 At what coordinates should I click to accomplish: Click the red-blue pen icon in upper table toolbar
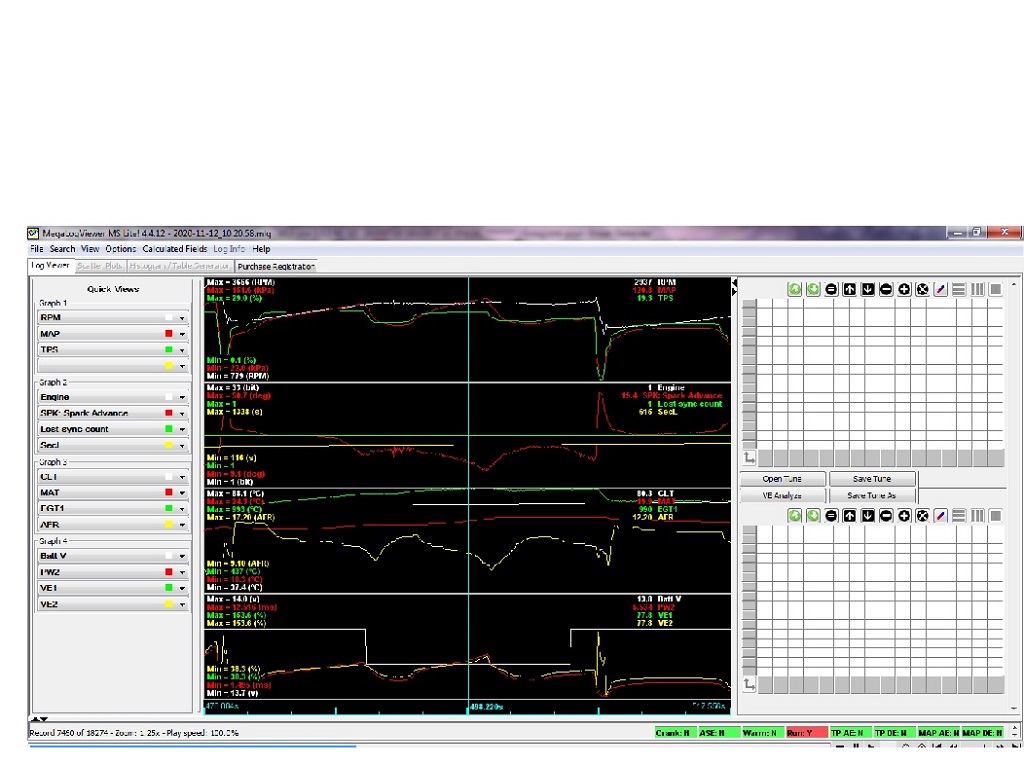940,289
